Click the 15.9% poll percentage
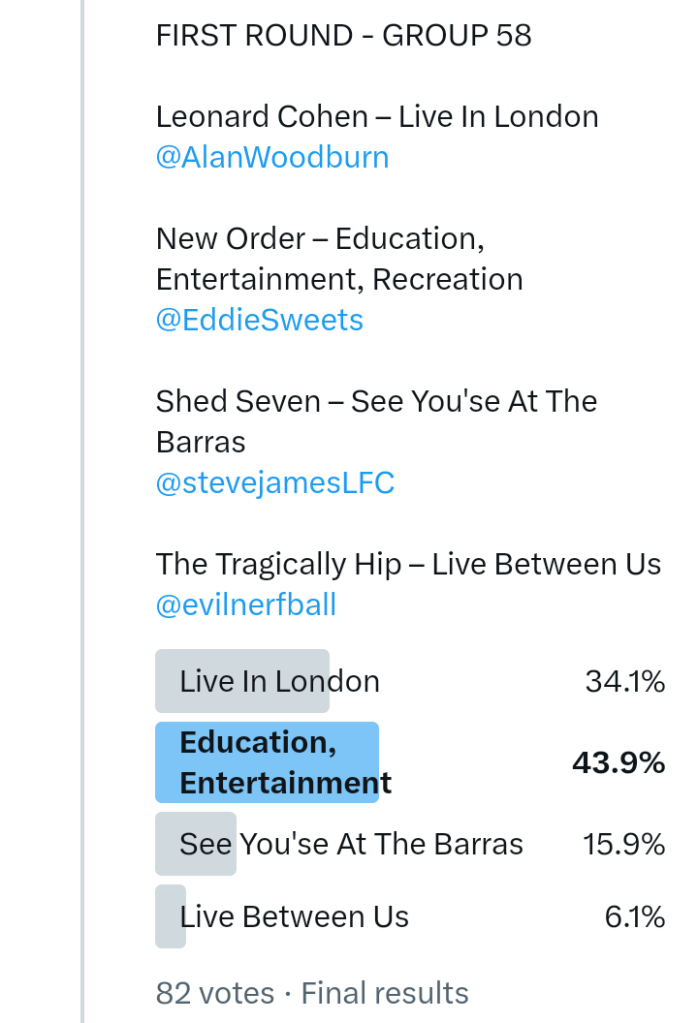The width and height of the screenshot is (698, 1023). click(x=624, y=844)
